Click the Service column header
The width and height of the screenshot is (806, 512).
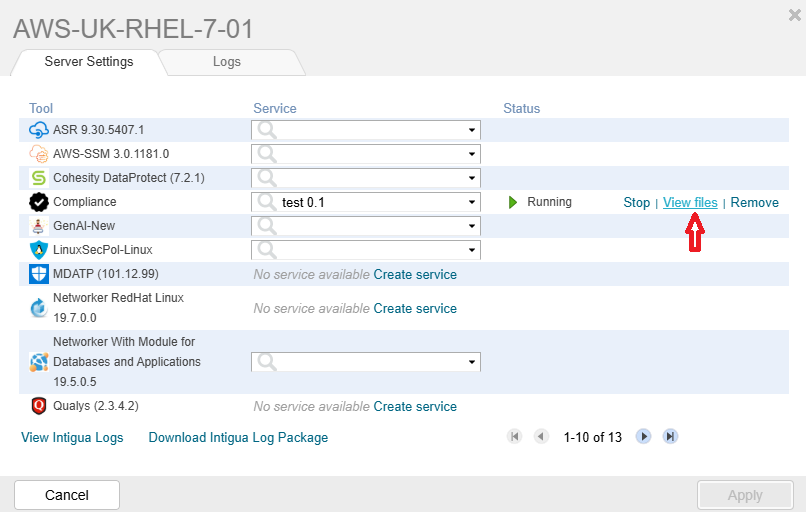pos(274,108)
